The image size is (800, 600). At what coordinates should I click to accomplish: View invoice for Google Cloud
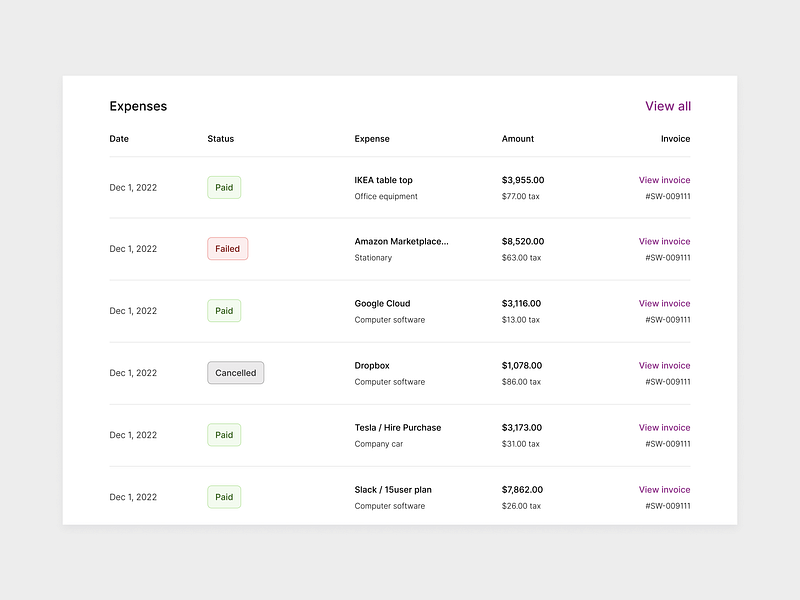664,303
